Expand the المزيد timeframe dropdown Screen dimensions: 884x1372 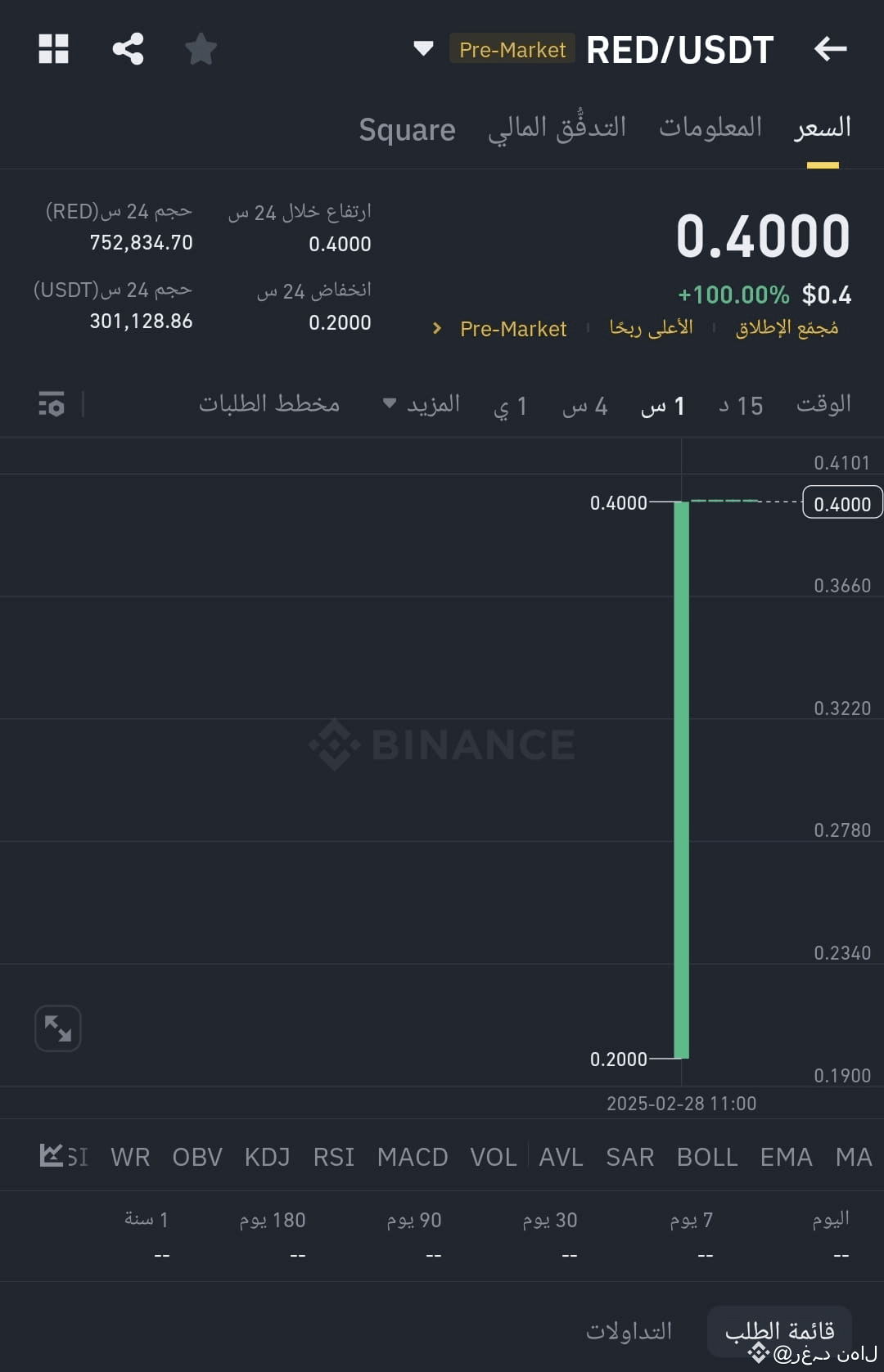click(x=422, y=404)
